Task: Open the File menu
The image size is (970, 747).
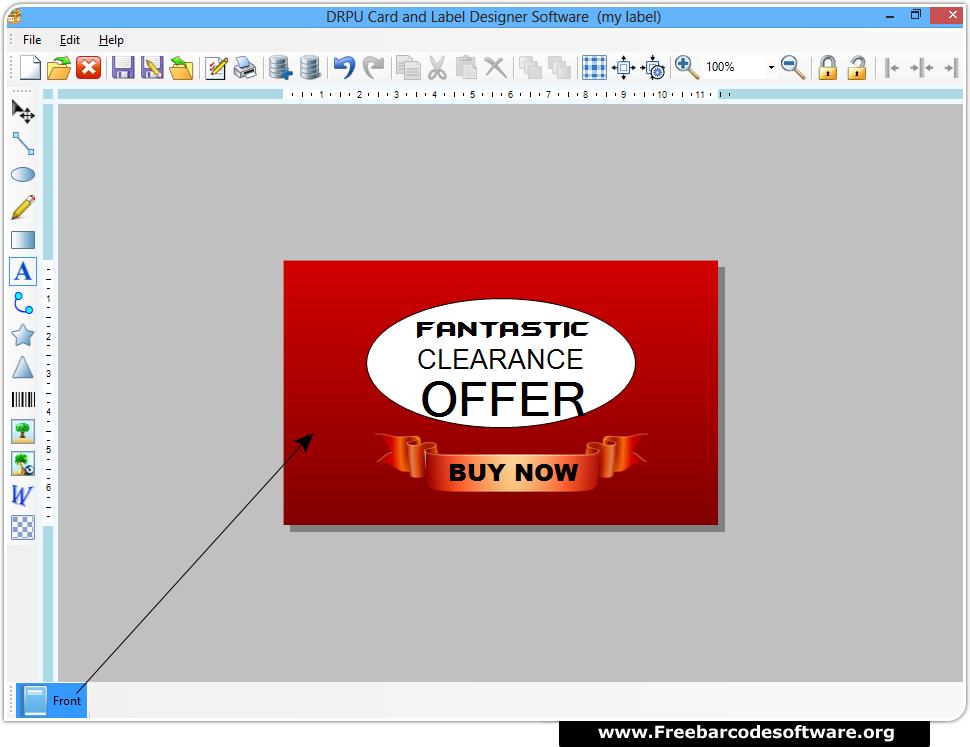Action: pos(32,40)
